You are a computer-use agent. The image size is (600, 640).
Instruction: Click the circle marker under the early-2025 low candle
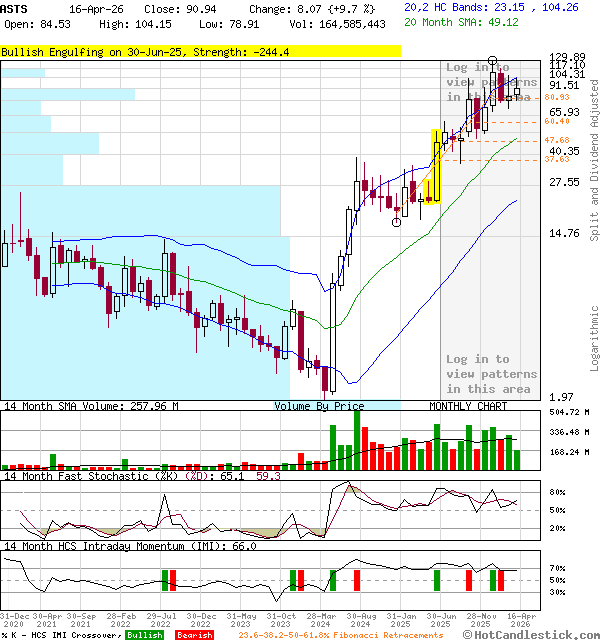[x=397, y=221]
